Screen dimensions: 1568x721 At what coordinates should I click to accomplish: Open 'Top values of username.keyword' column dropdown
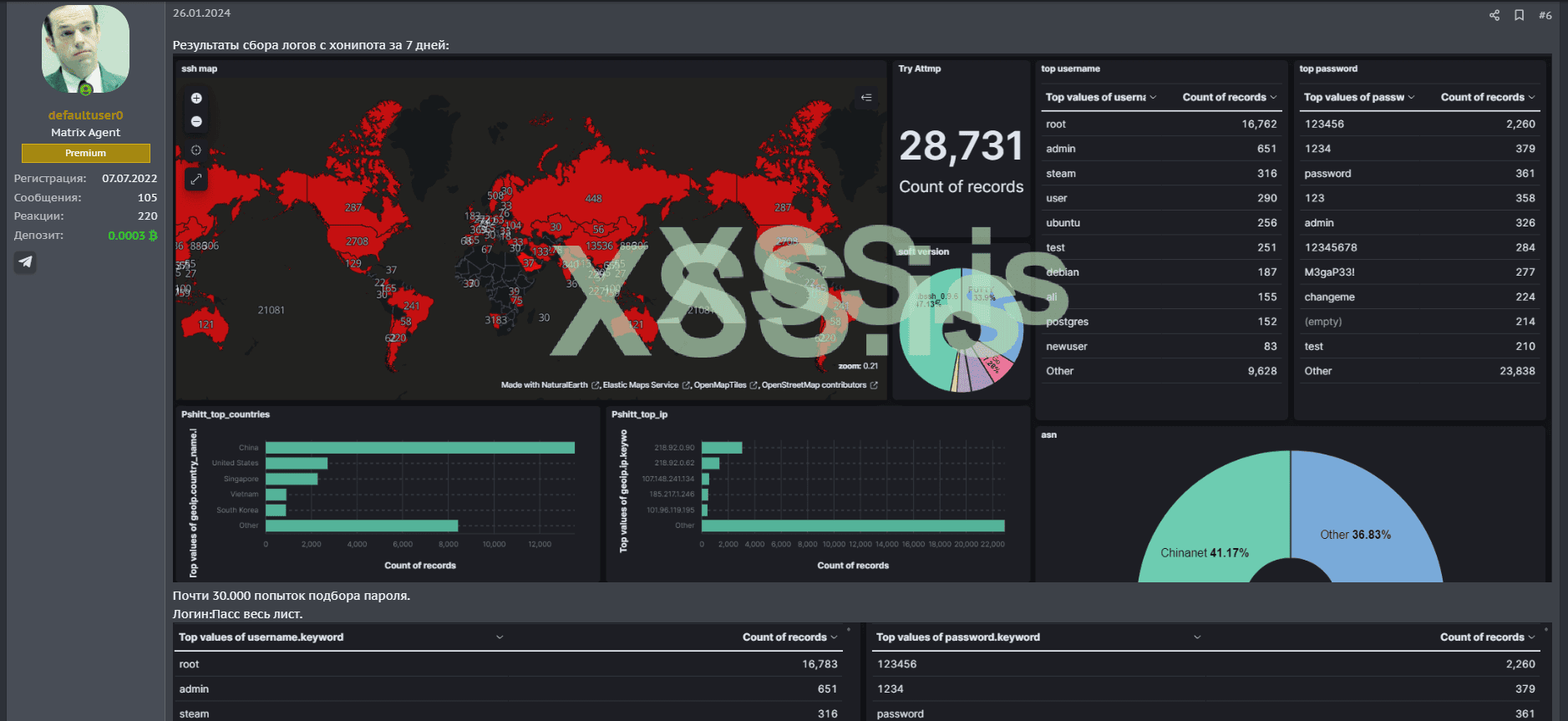pos(500,637)
